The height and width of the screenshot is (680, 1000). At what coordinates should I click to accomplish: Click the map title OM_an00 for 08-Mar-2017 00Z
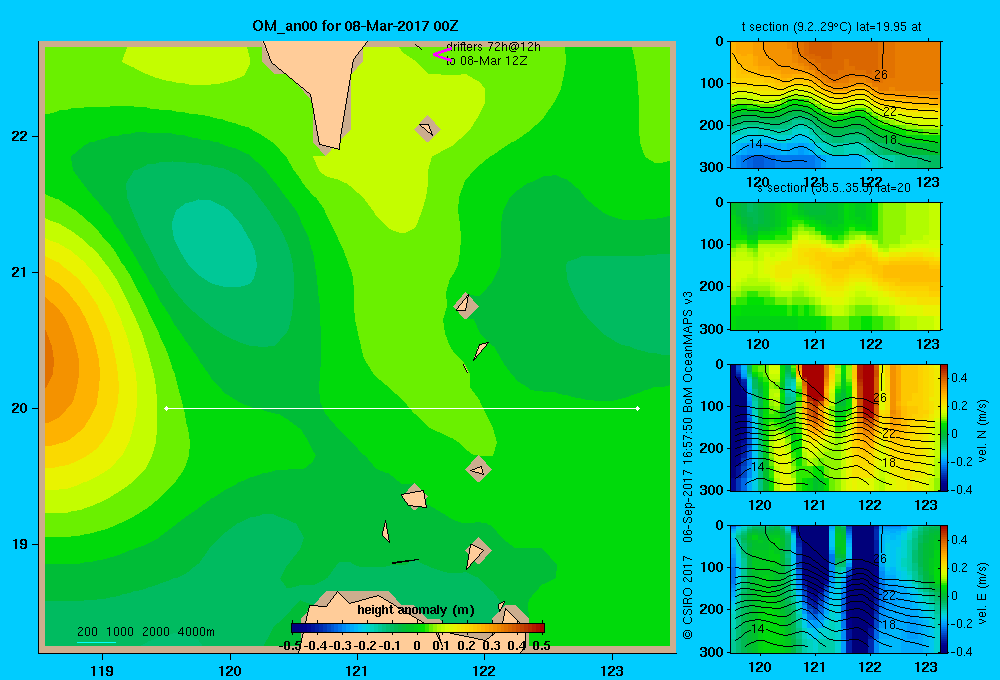[x=355, y=26]
